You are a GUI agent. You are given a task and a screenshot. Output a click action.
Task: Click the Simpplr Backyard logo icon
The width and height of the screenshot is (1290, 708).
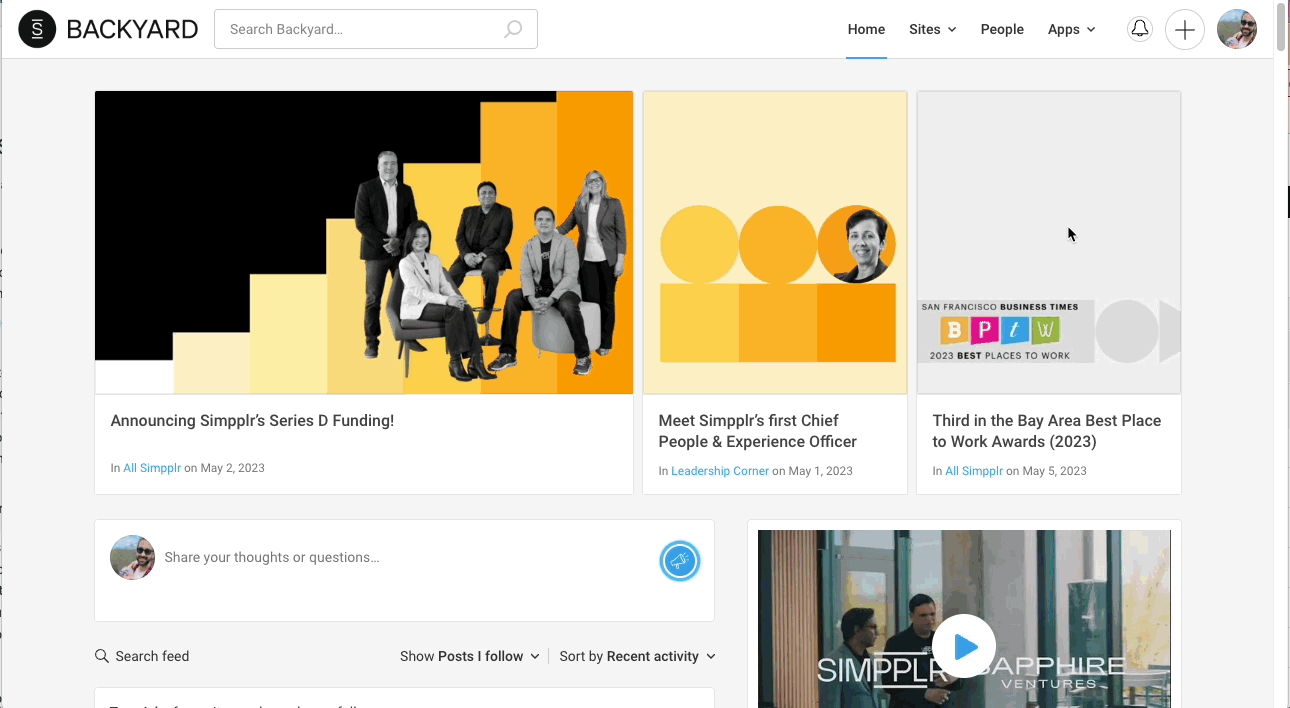click(37, 29)
